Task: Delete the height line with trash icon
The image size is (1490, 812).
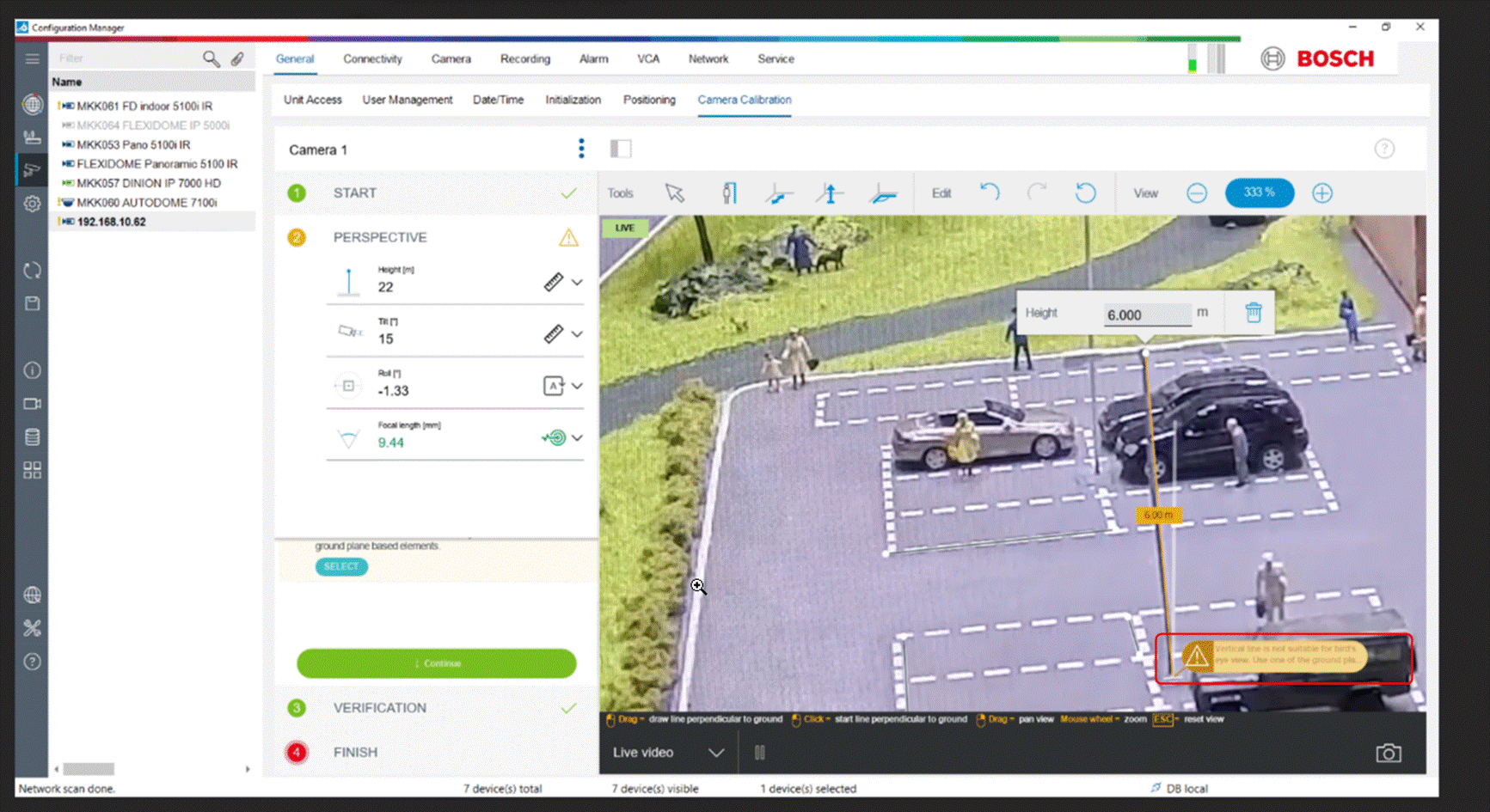Action: click(x=1254, y=313)
